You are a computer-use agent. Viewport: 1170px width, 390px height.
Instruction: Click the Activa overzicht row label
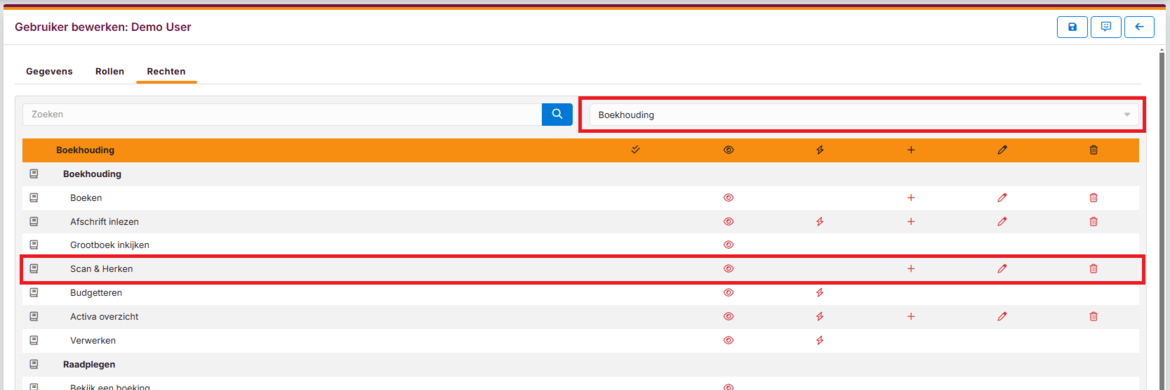click(x=104, y=316)
